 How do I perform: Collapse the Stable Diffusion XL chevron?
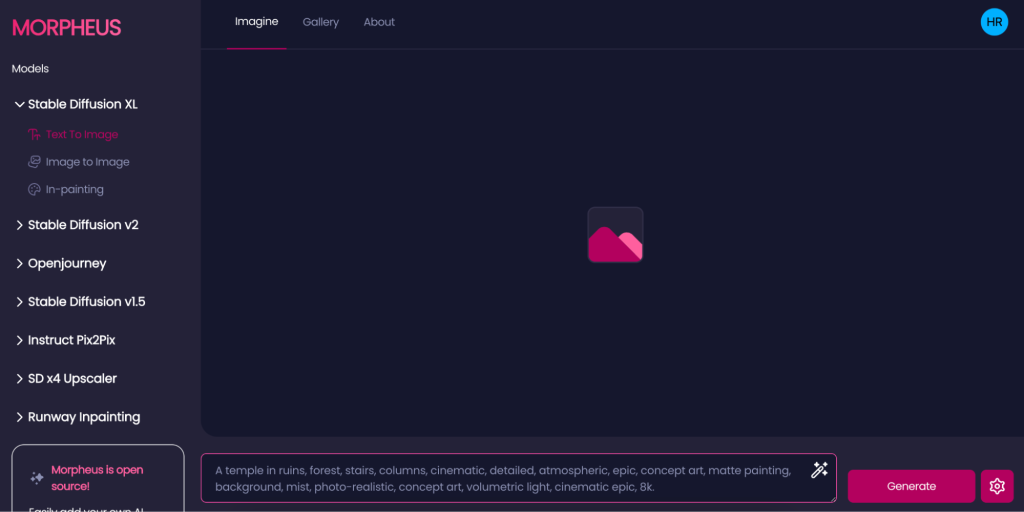pos(20,104)
